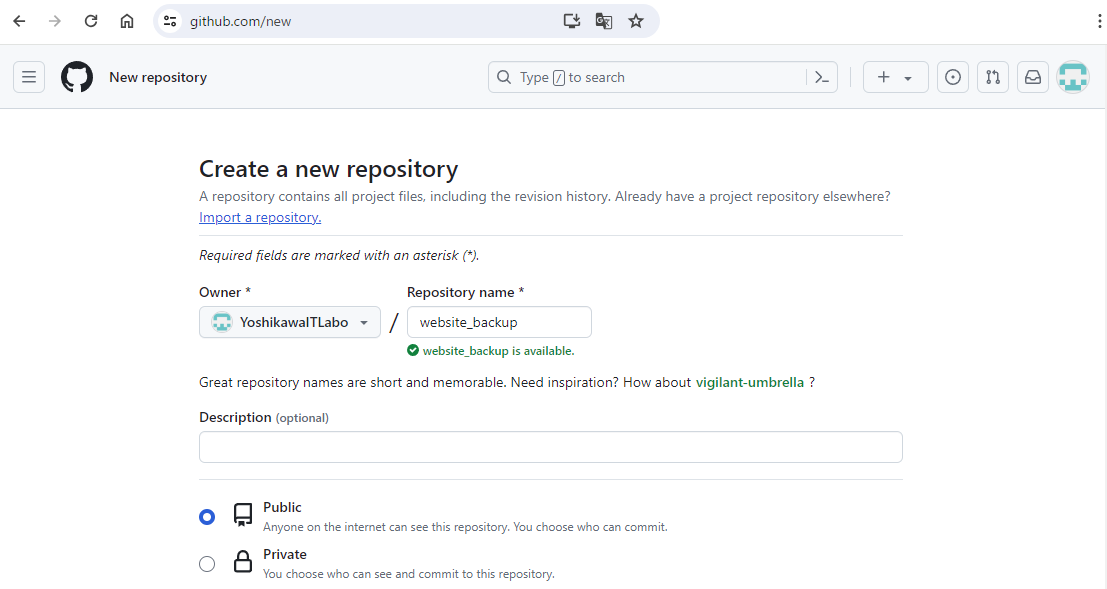Select the Public visibility radio button
The width and height of the screenshot is (1107, 589).
click(207, 517)
